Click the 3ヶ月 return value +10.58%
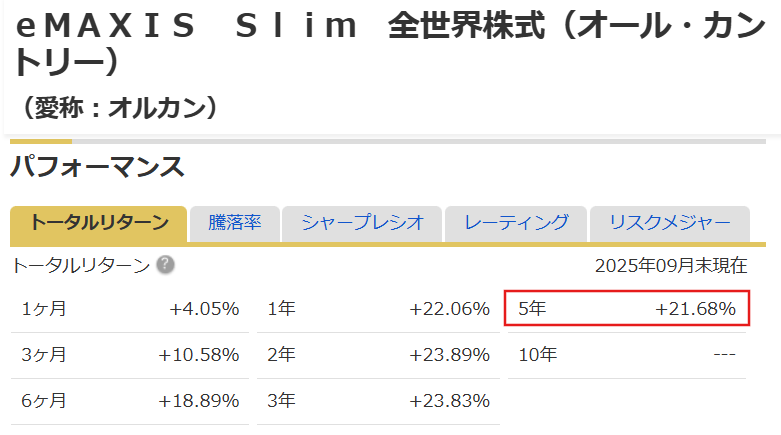Viewport: 781px width, 435px height. (198, 355)
